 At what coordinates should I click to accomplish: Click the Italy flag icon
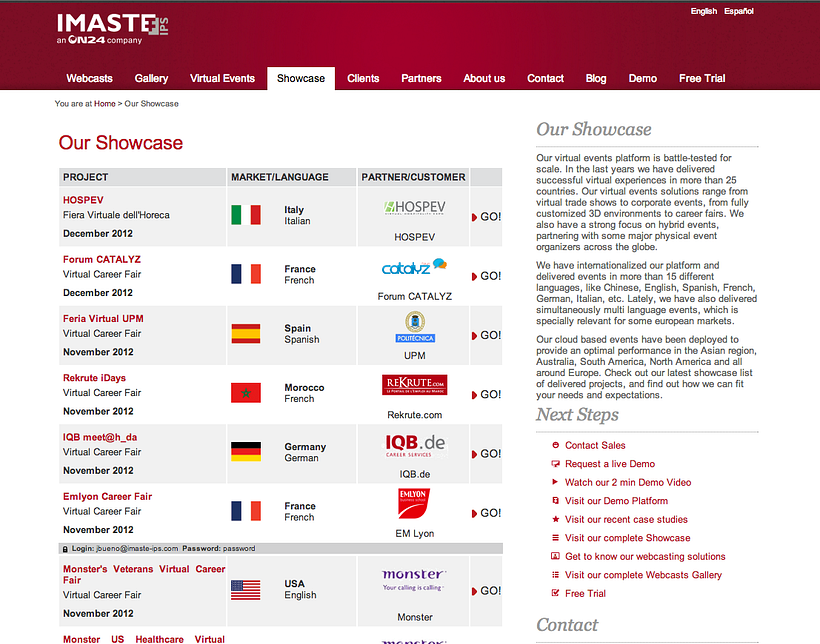[x=246, y=215]
